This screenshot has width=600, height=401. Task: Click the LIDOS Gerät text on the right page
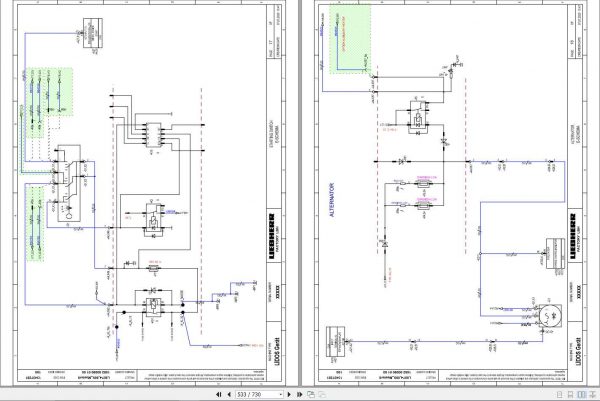[x=579, y=351]
